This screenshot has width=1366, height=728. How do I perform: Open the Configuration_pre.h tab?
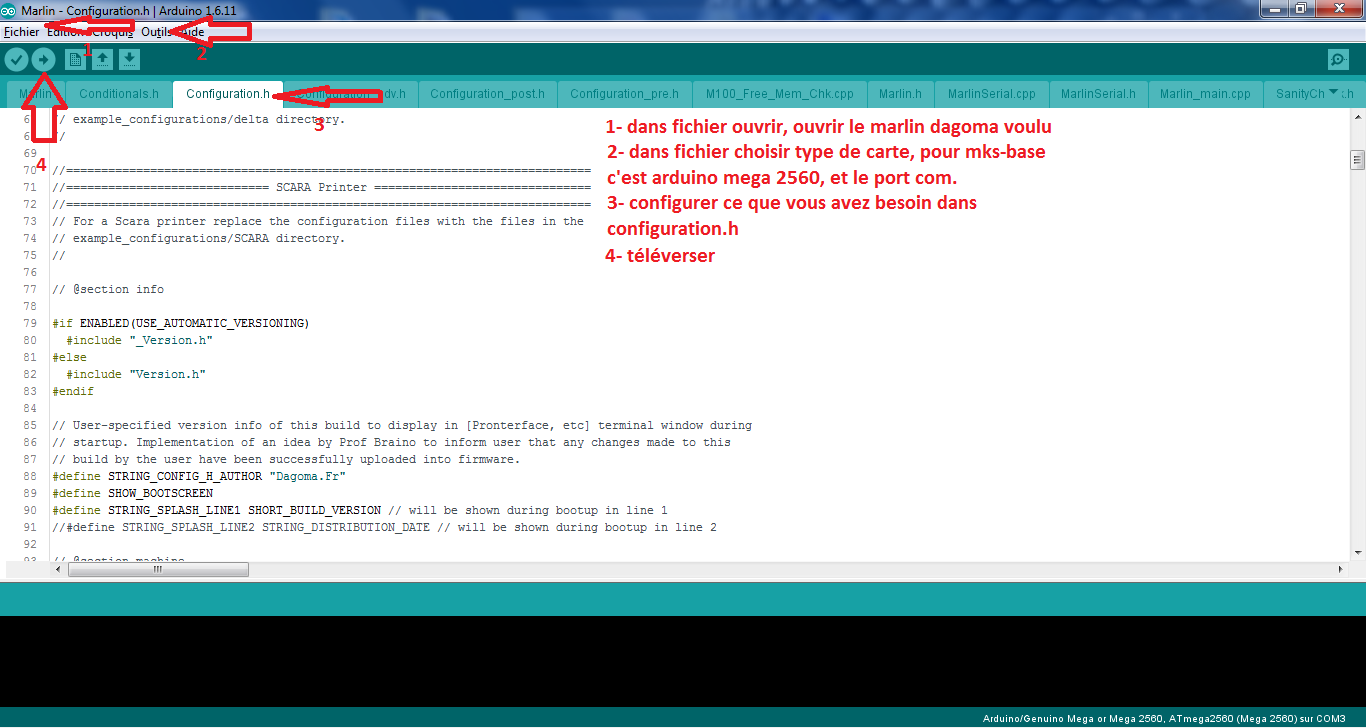[624, 94]
